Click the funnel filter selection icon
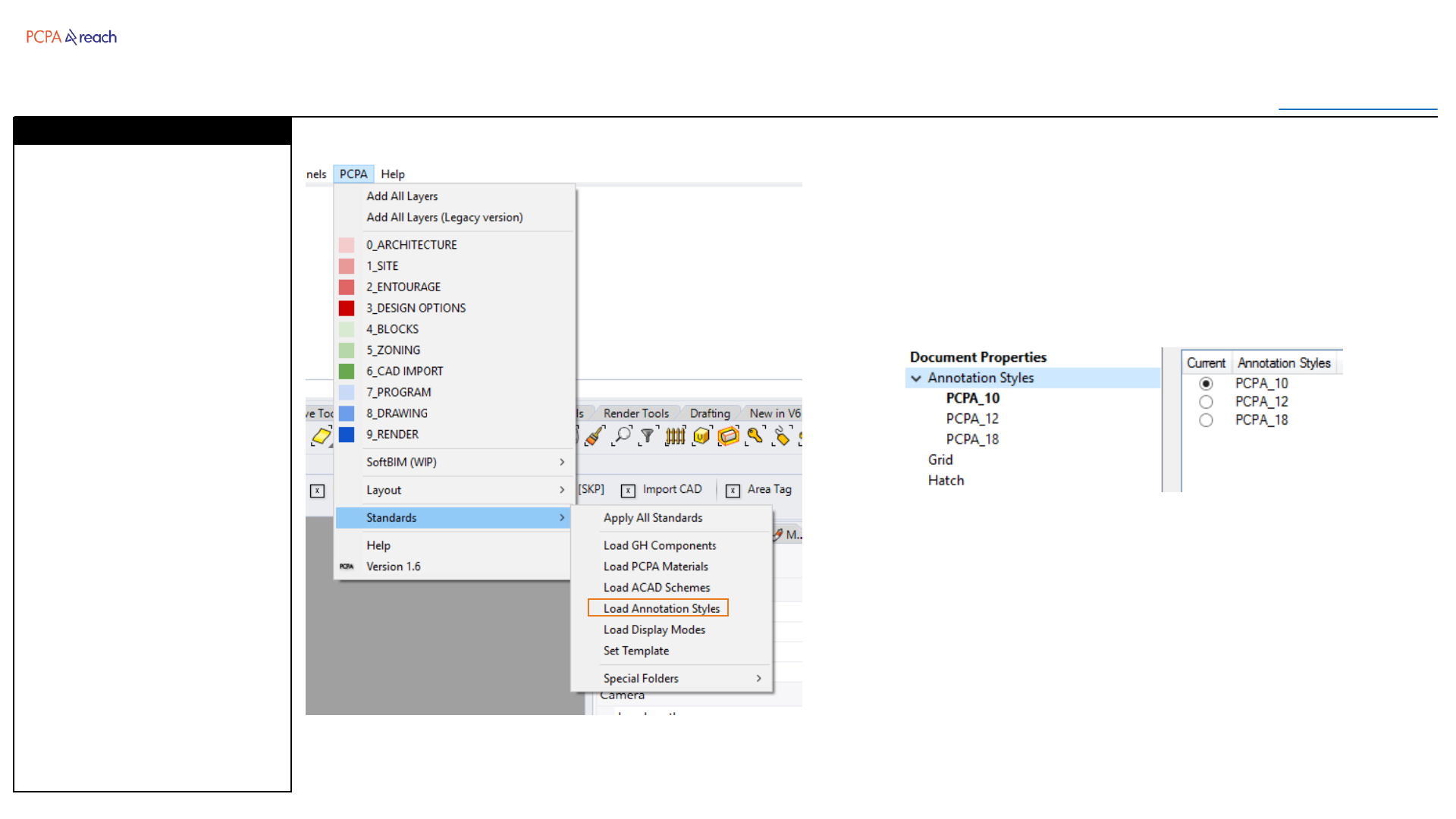This screenshot has height=819, width=1456. pyautogui.click(x=648, y=435)
